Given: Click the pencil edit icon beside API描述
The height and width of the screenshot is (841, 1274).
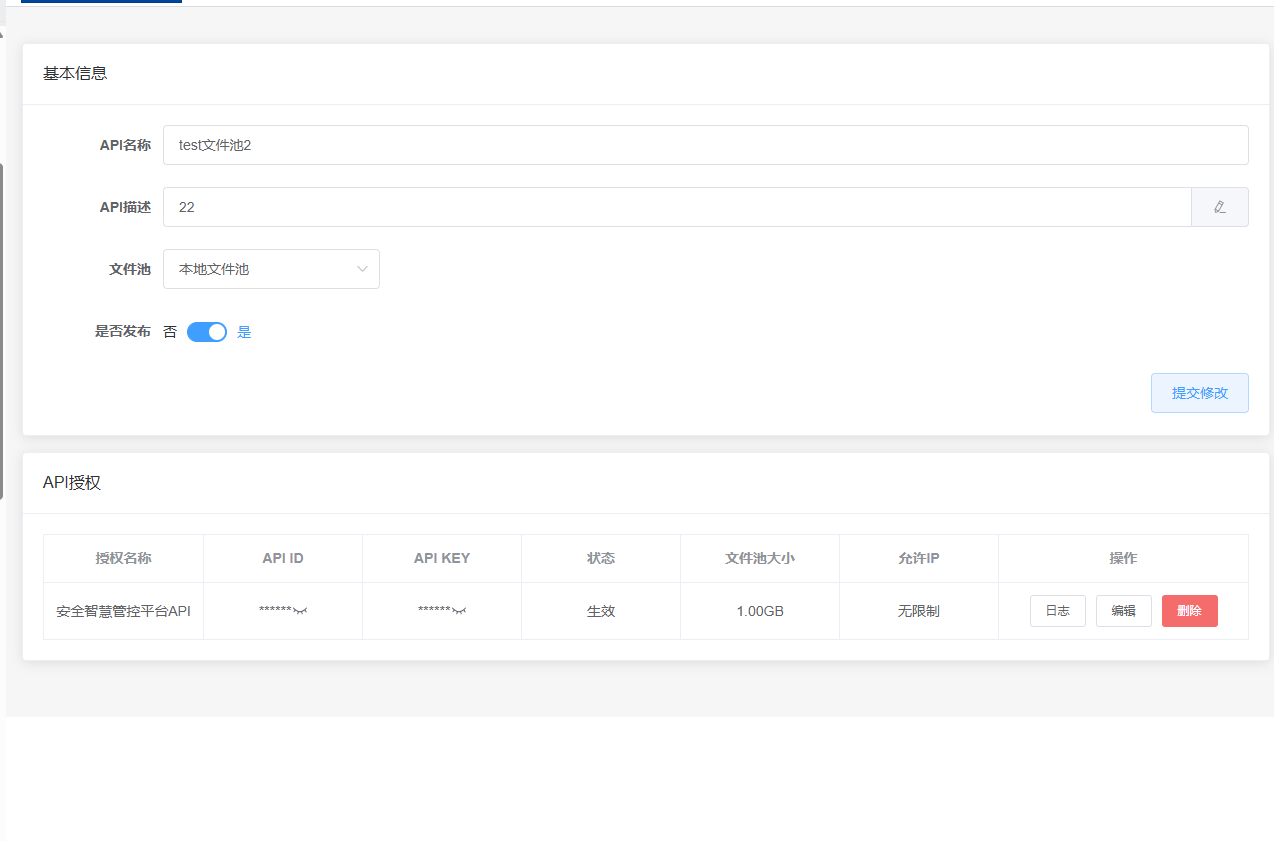Looking at the screenshot, I should [1219, 207].
